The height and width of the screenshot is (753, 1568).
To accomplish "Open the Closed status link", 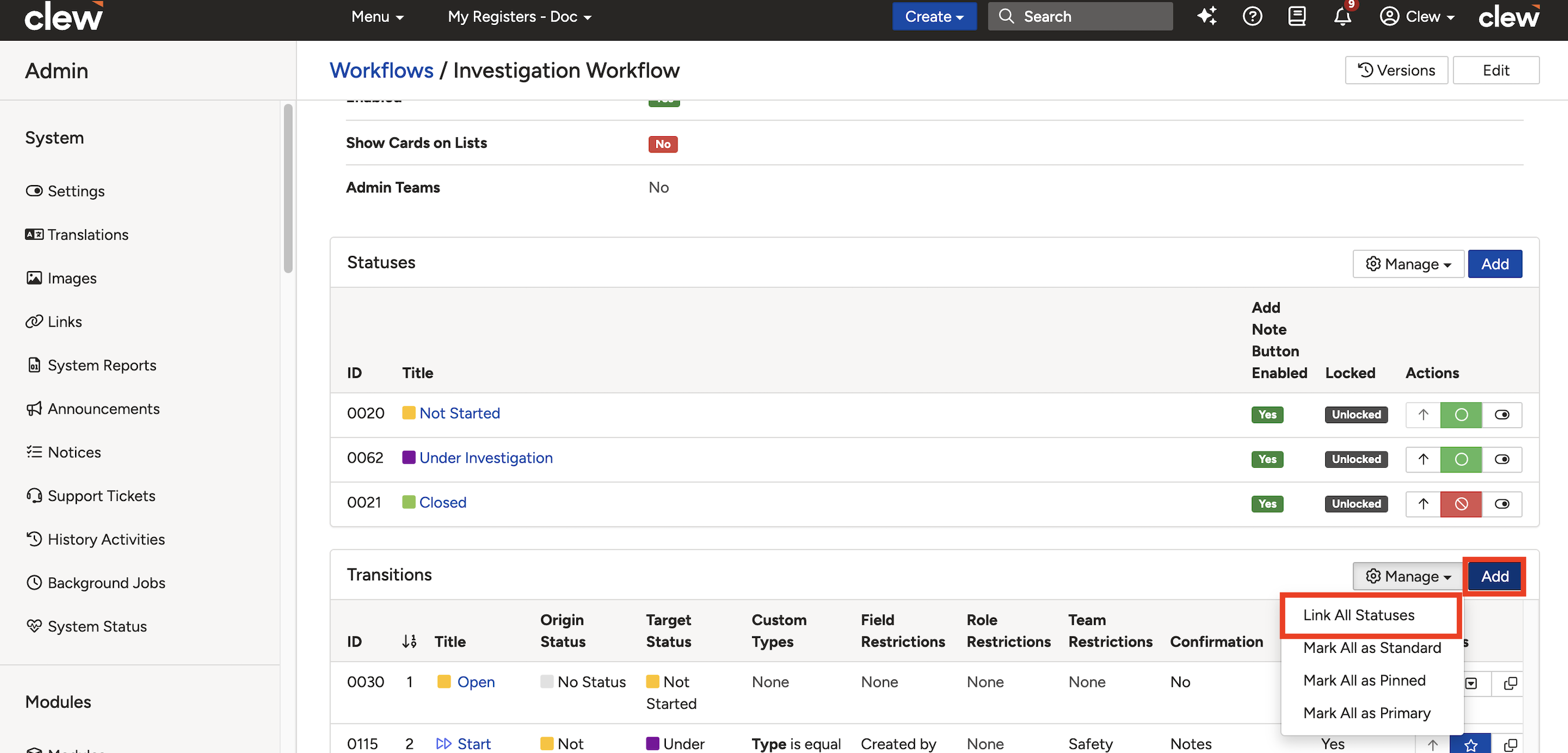I will click(x=442, y=503).
